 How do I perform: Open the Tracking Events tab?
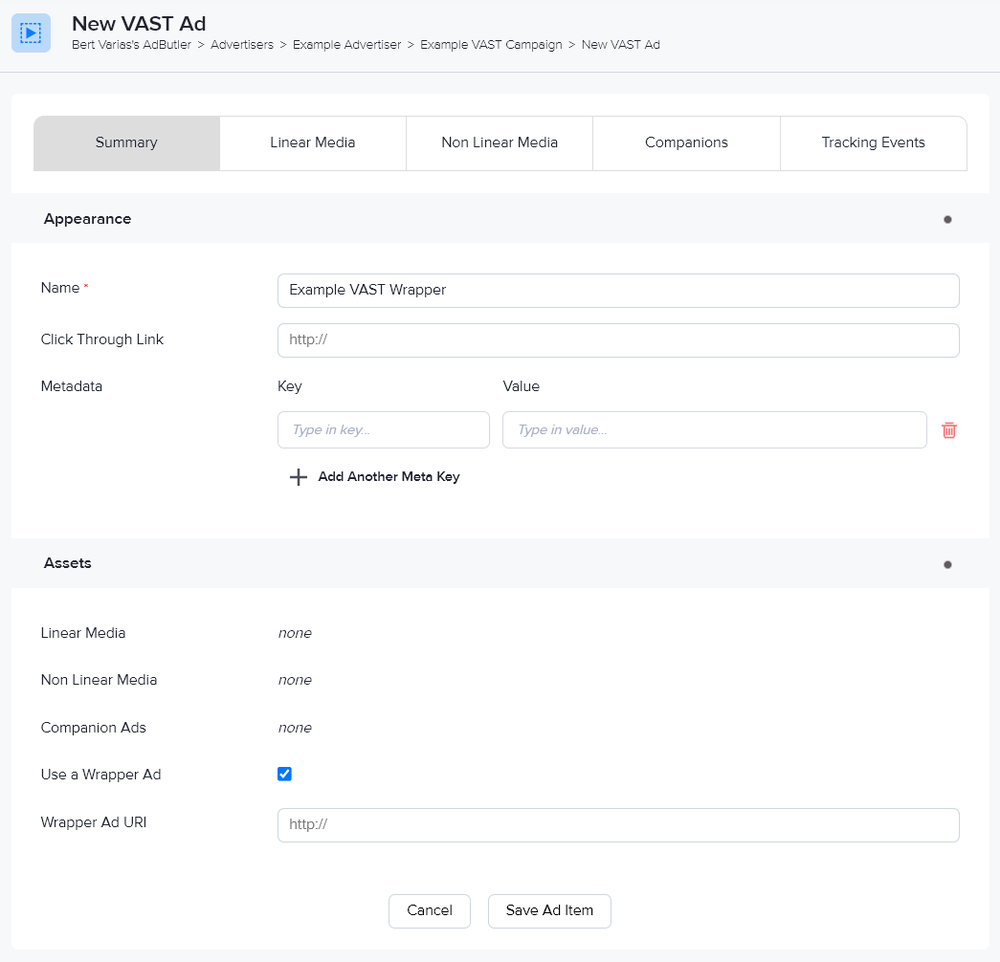pyautogui.click(x=873, y=143)
